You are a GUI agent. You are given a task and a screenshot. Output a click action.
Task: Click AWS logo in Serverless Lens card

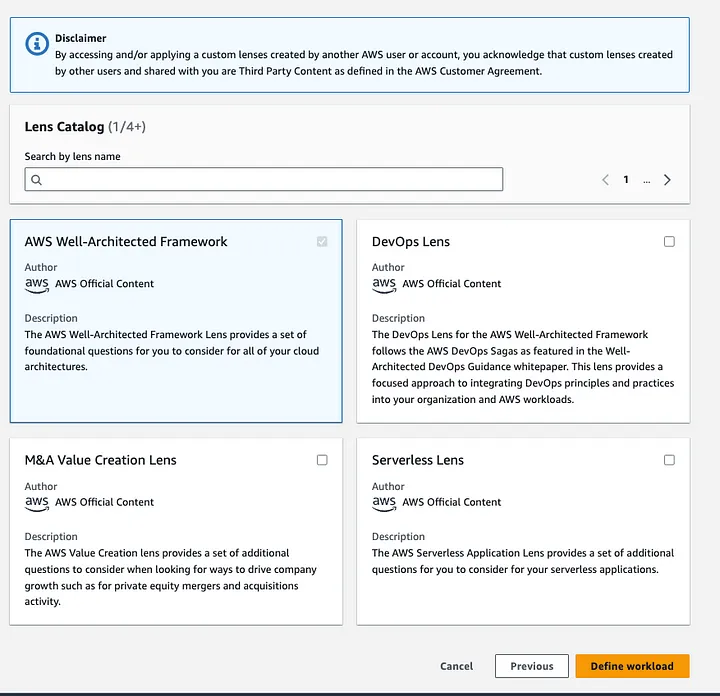point(384,502)
